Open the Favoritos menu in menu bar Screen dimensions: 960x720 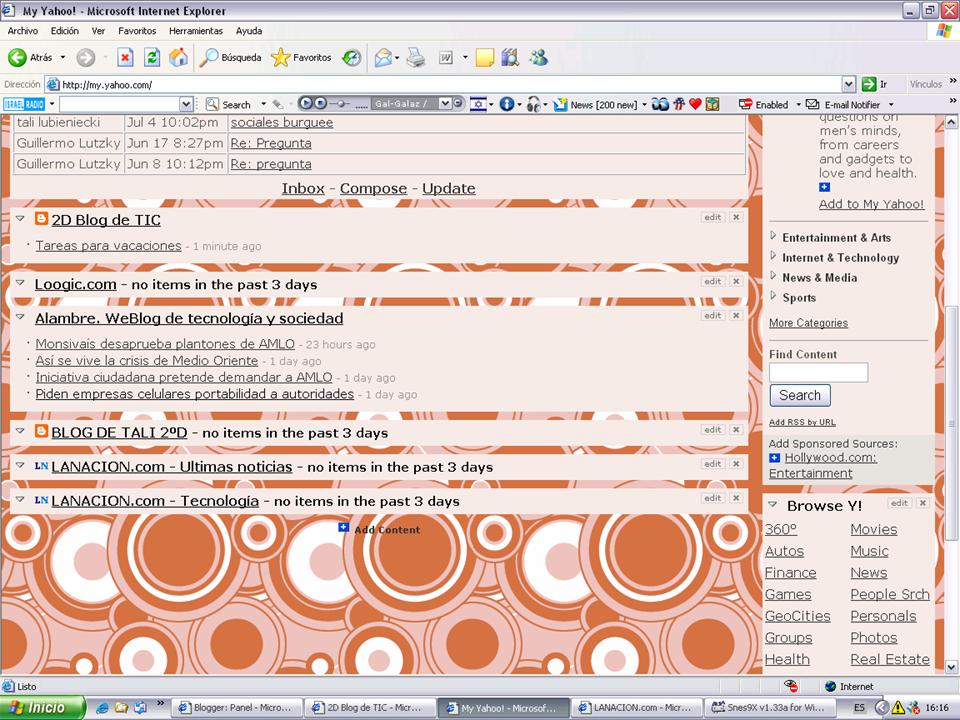[x=137, y=31]
